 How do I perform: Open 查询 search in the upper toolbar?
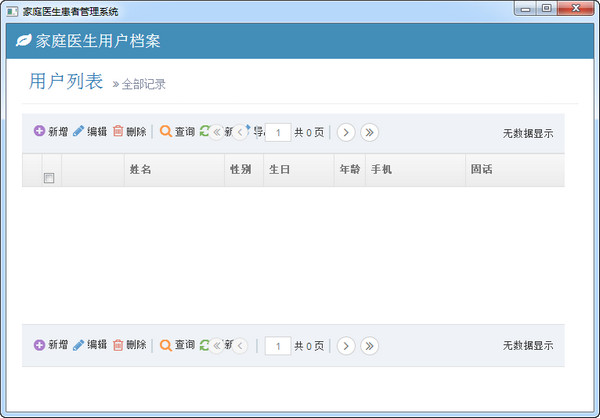pyautogui.click(x=177, y=131)
